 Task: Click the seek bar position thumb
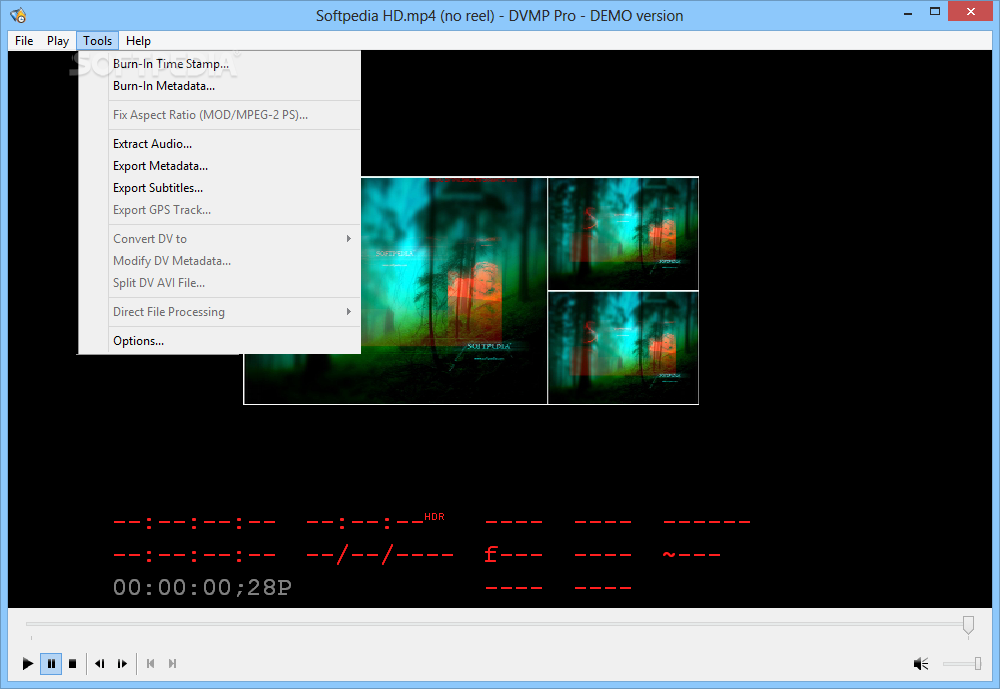[968, 625]
